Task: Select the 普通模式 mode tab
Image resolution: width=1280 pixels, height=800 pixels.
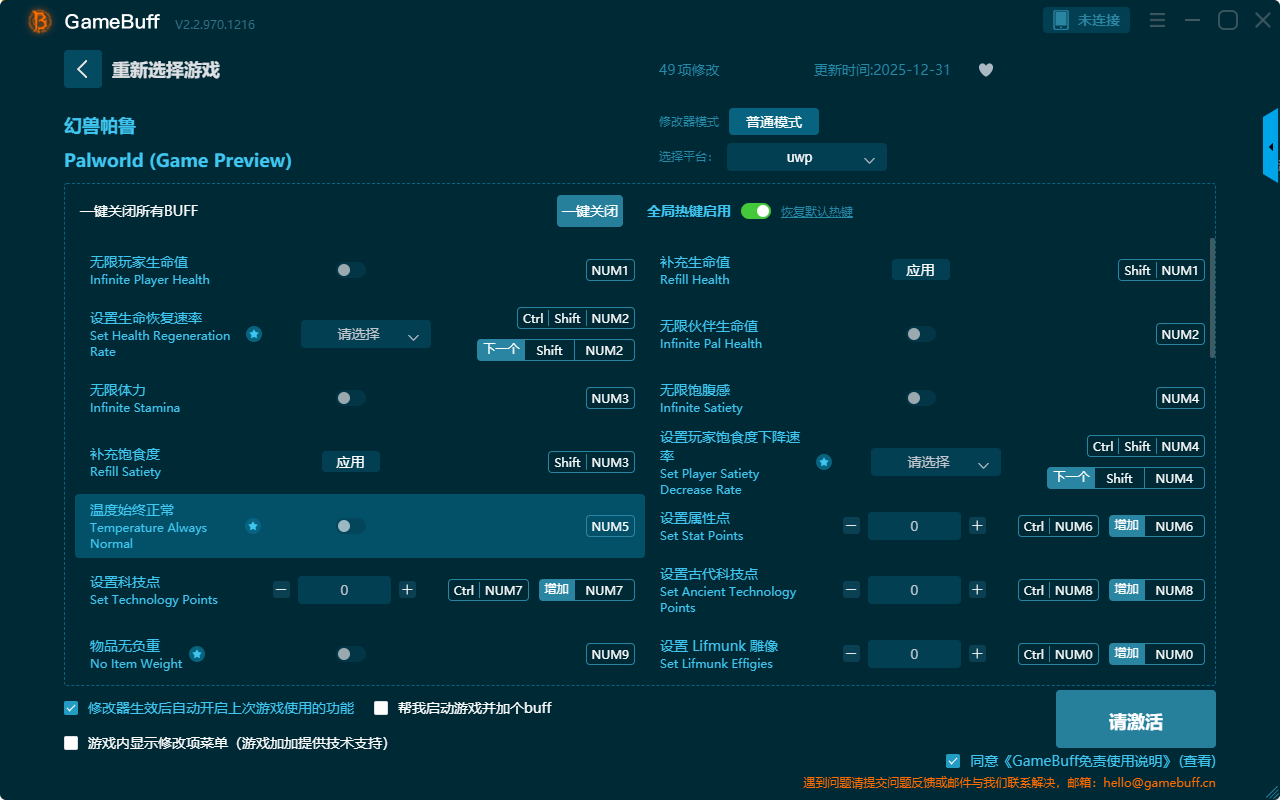Action: click(x=773, y=122)
